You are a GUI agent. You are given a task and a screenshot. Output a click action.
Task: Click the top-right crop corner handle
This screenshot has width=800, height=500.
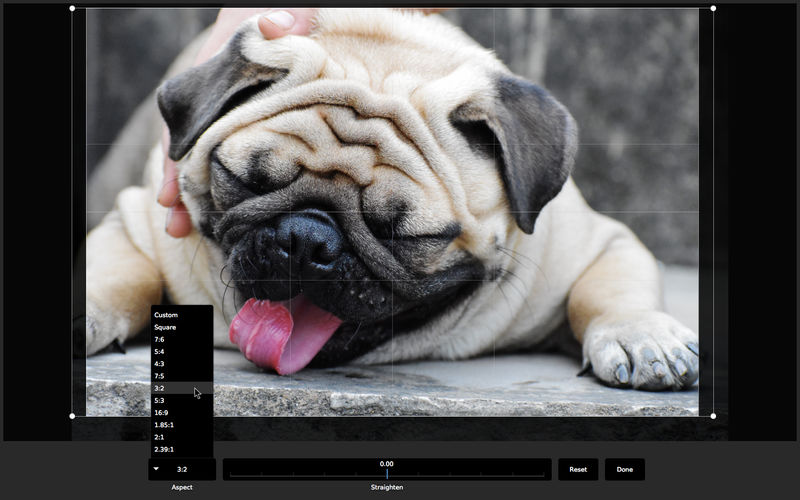(x=713, y=9)
